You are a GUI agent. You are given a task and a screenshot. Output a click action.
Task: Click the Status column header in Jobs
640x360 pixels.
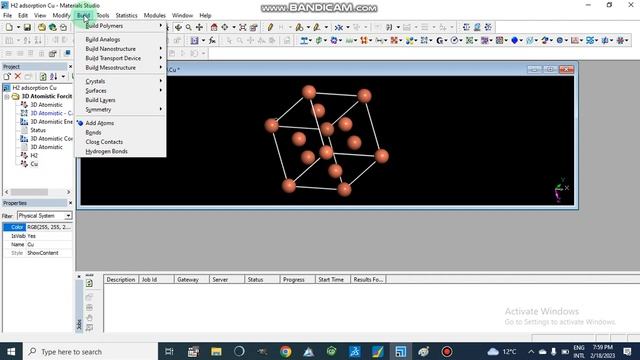point(262,280)
